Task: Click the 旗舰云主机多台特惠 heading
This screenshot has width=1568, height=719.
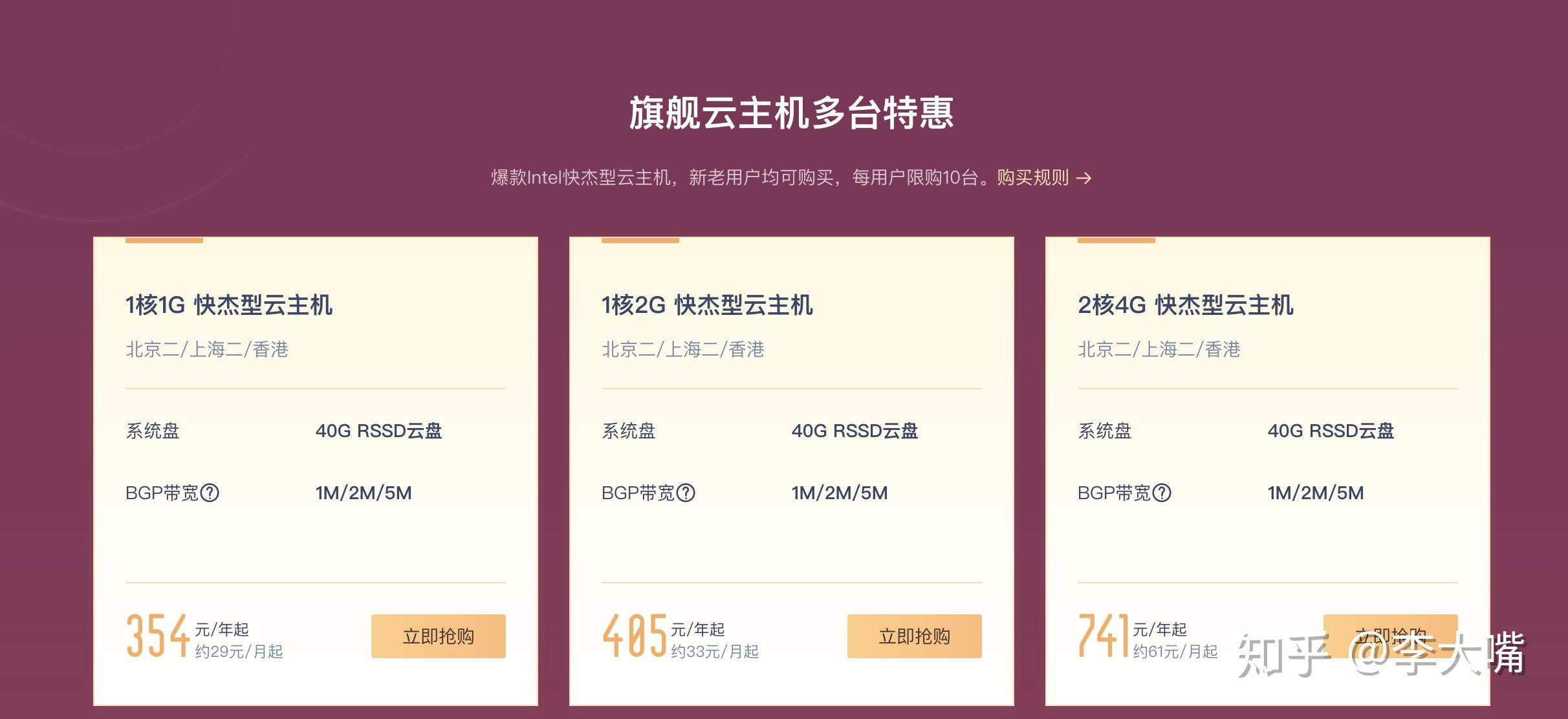Action: 791,113
